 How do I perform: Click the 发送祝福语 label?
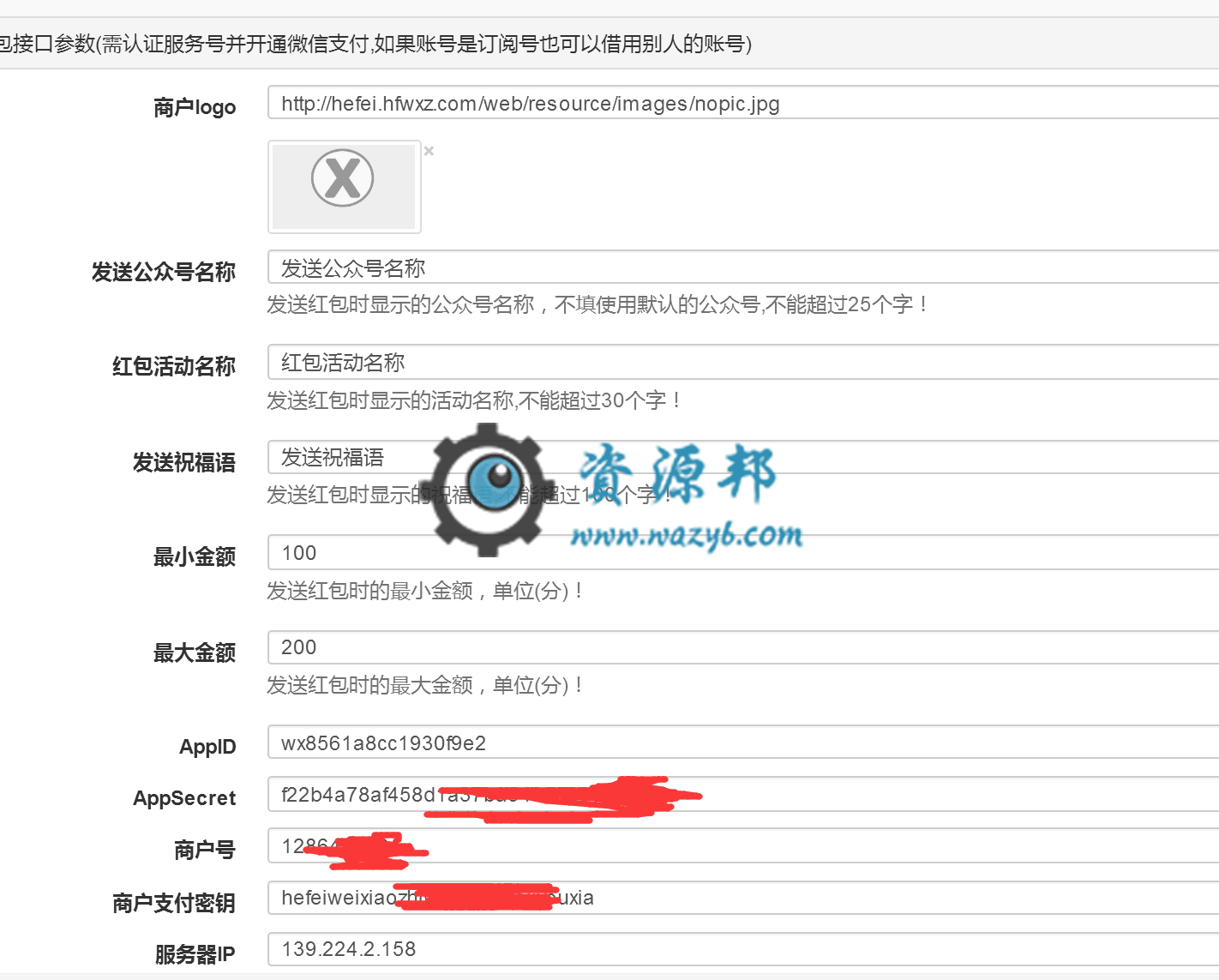click(184, 462)
